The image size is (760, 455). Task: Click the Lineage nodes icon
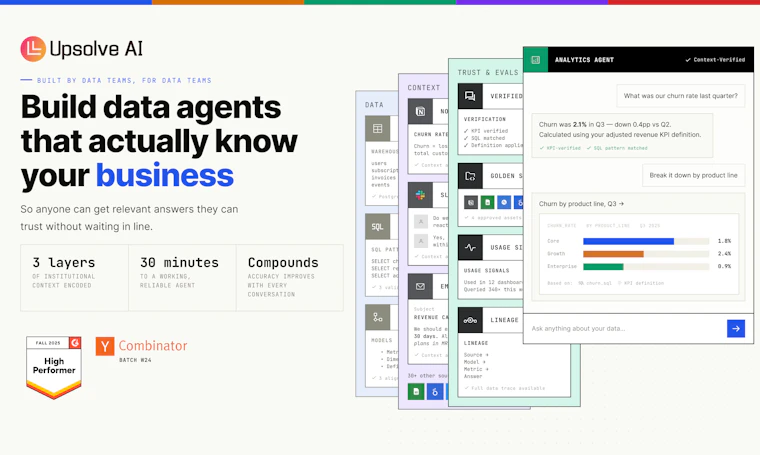point(470,320)
